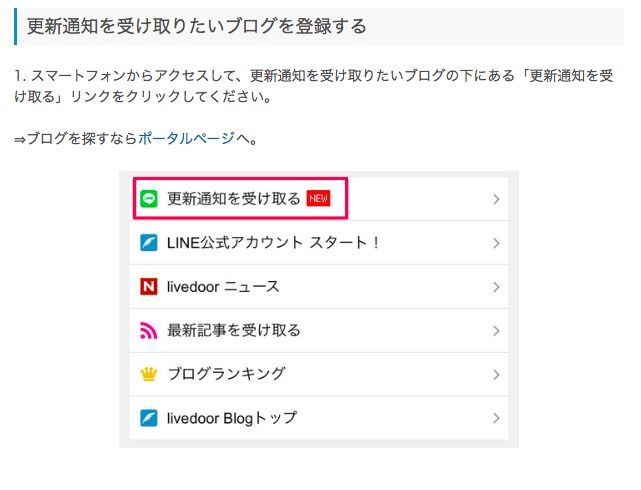Select 最新記事を受け取る text
The height and width of the screenshot is (490, 641).
click(234, 330)
